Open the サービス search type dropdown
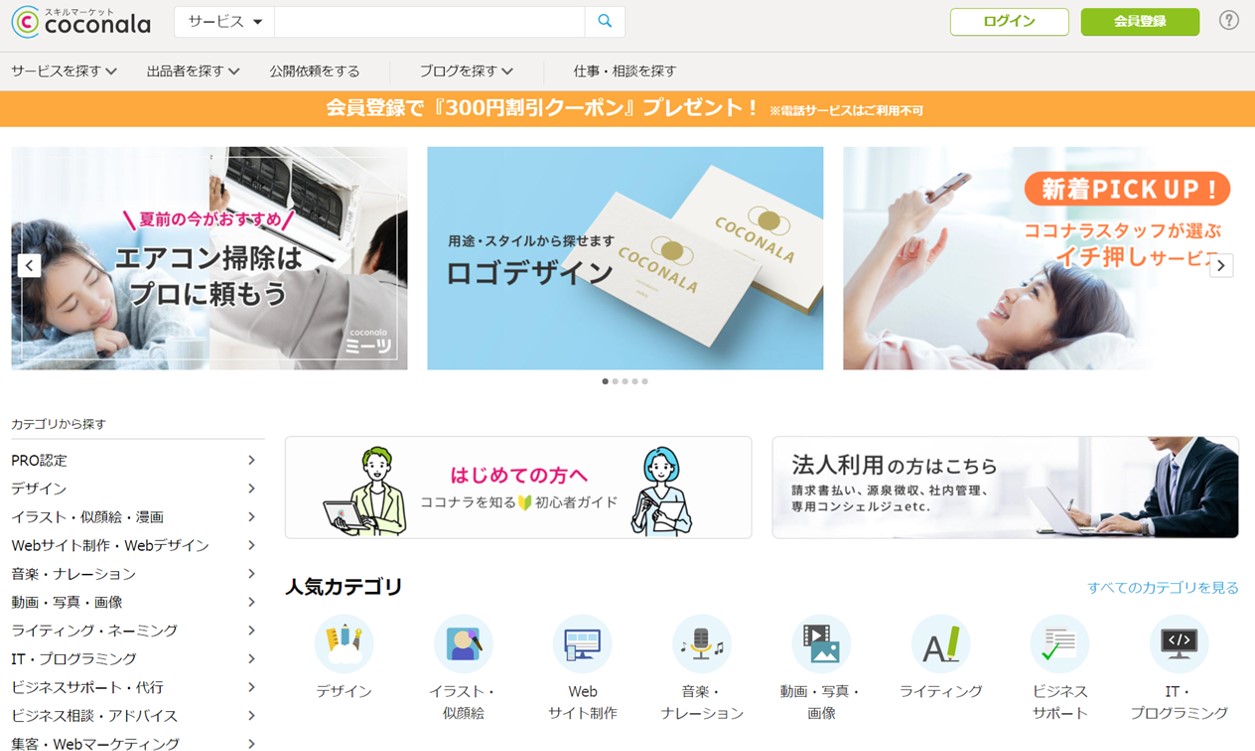This screenshot has height=751, width=1255. pos(225,22)
